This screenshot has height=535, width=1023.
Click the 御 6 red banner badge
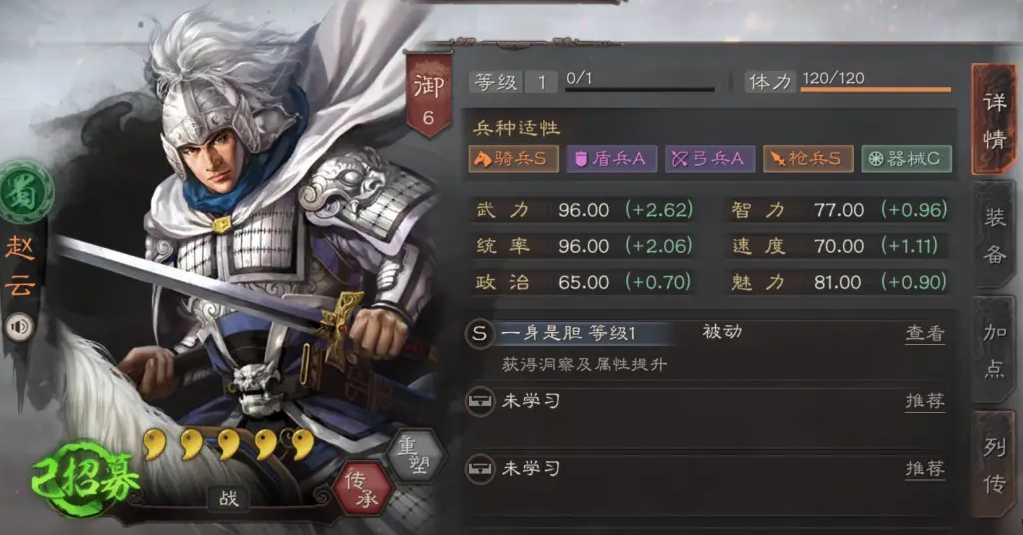click(428, 97)
